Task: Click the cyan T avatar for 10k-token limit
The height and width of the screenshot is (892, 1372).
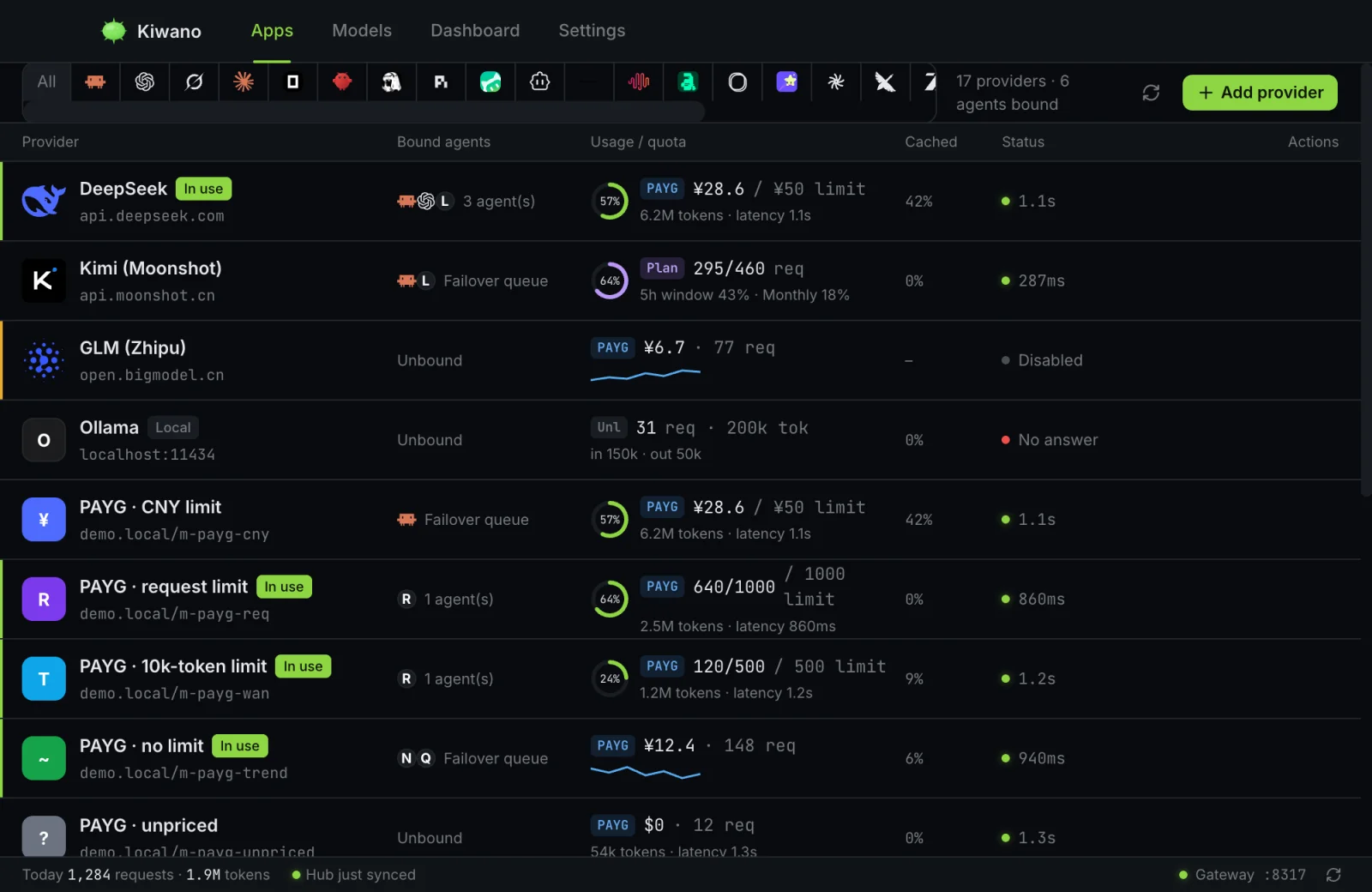Action: [44, 679]
